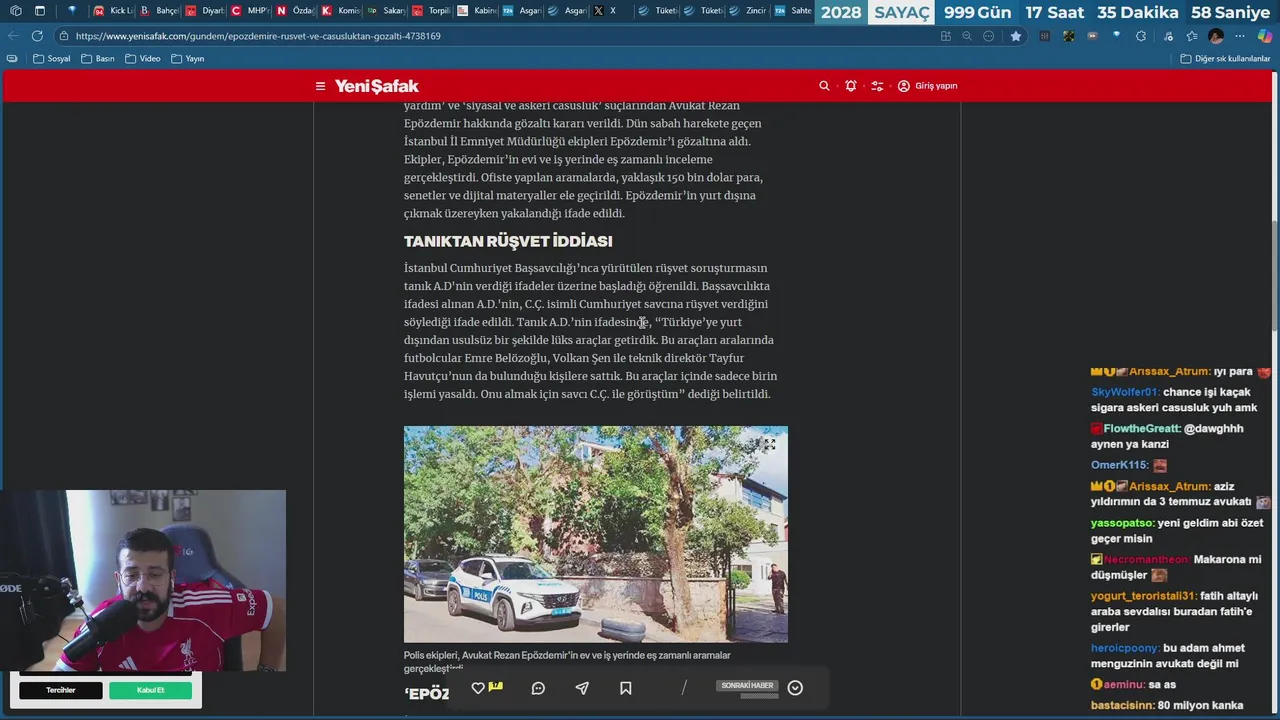Click the Yeni Şafak logo
The height and width of the screenshot is (720, 1280).
coord(376,86)
